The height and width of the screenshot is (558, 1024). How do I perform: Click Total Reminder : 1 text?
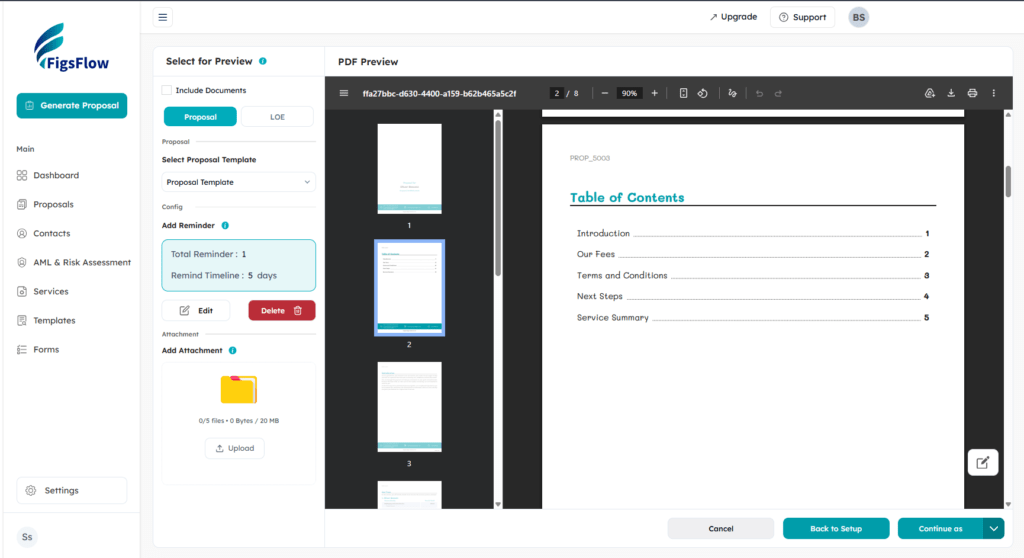pyautogui.click(x=208, y=254)
